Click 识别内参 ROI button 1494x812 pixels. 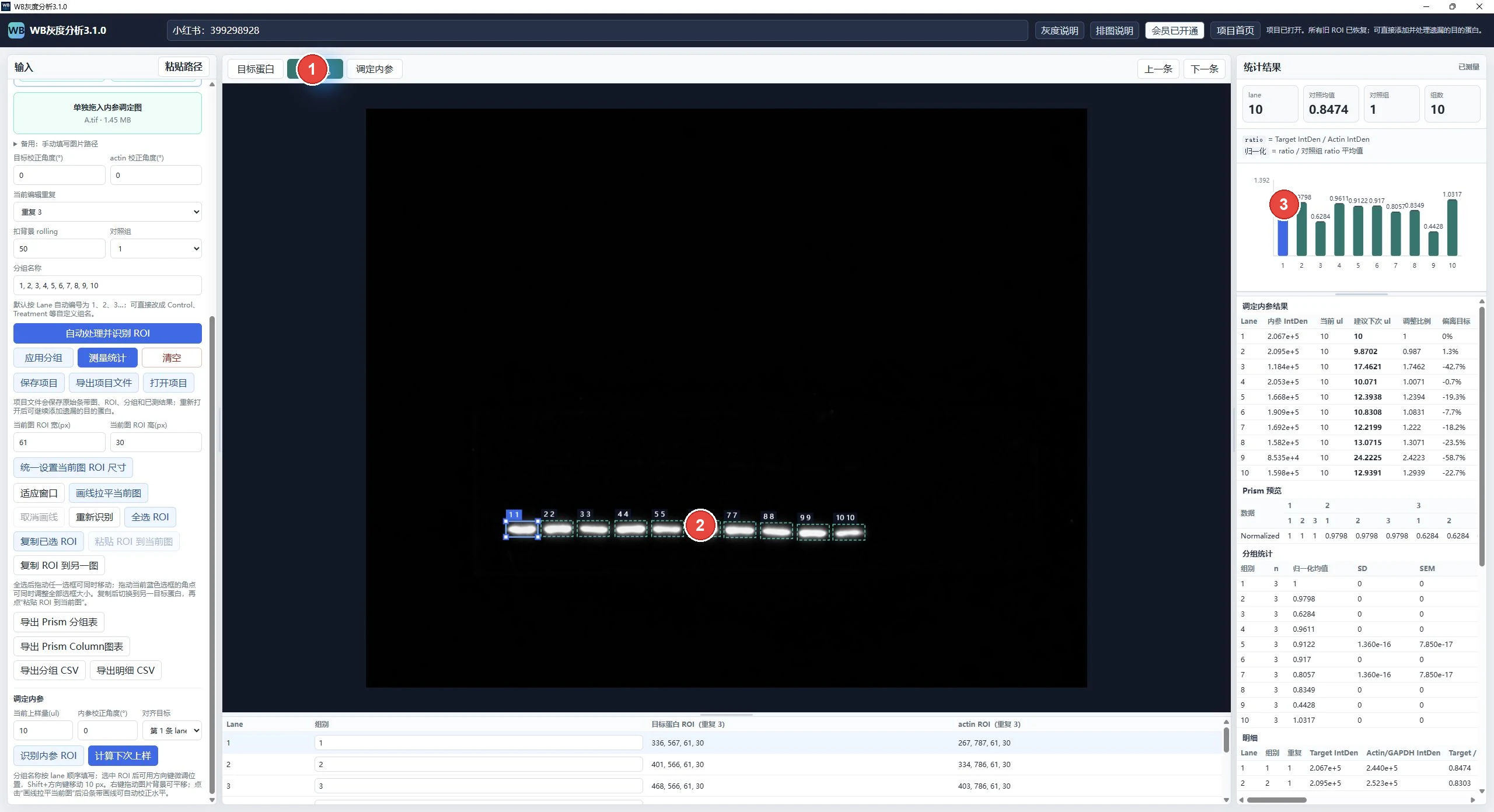click(x=48, y=755)
